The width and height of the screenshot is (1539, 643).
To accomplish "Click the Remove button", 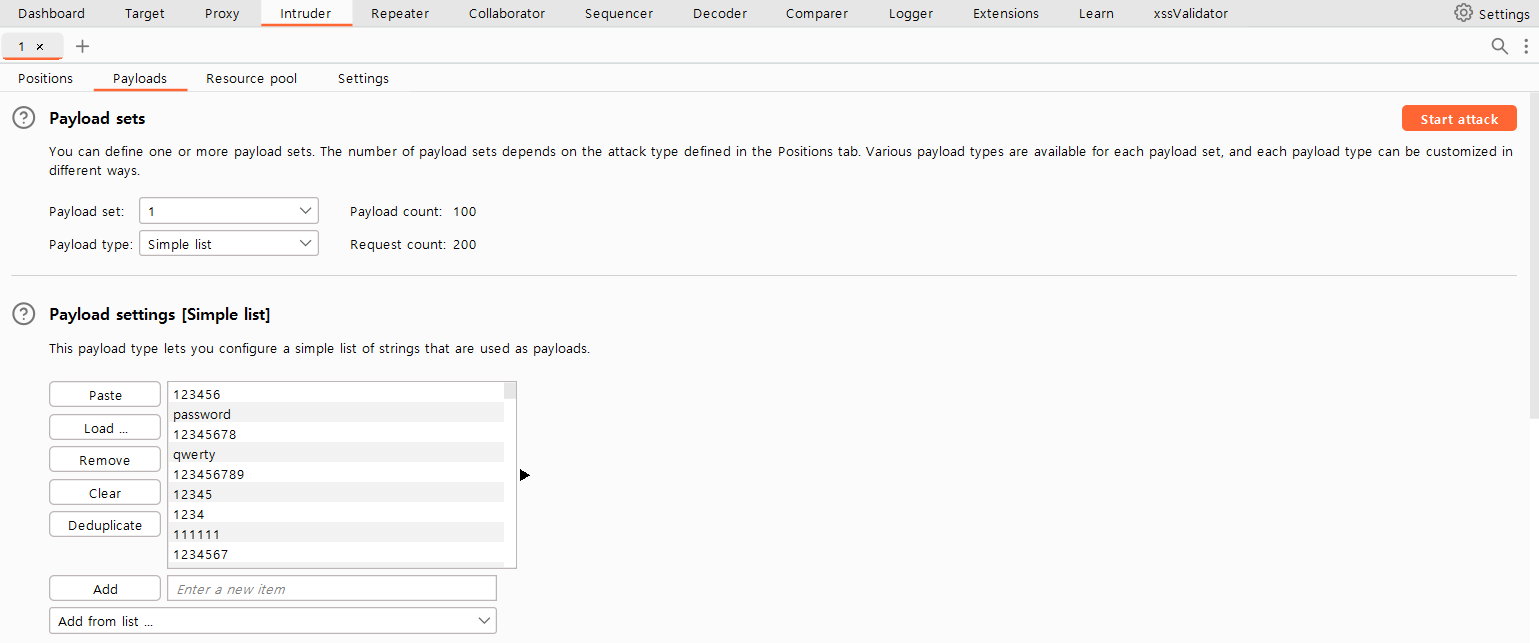I will coord(105,460).
